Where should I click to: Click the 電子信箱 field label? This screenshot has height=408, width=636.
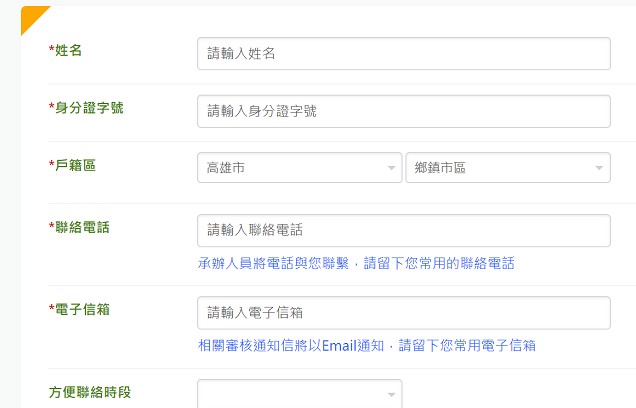(83, 309)
